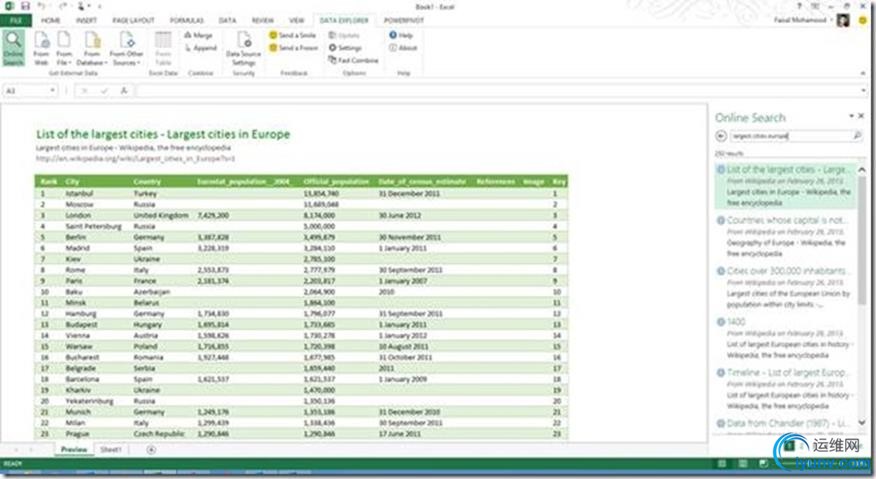Open Data Explorer Settings option
The height and width of the screenshot is (479, 876).
click(x=345, y=48)
